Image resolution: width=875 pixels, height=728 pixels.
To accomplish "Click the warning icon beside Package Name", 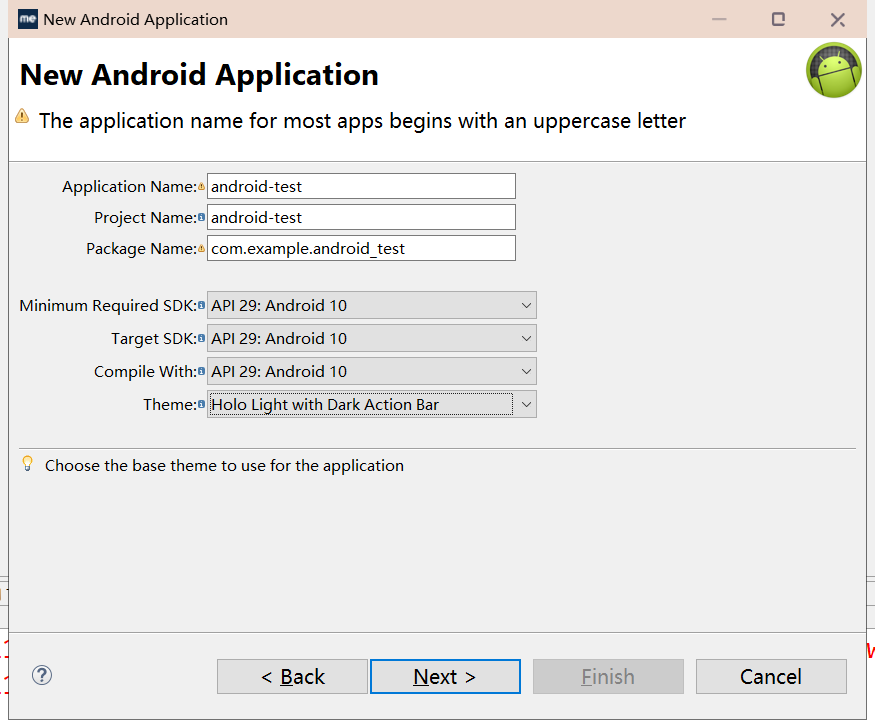I will click(201, 248).
